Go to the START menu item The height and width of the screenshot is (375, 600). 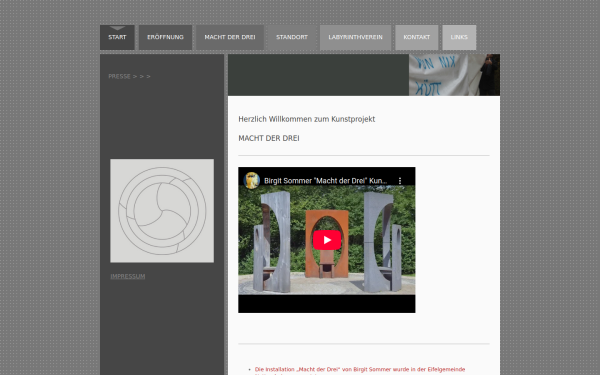coord(117,38)
